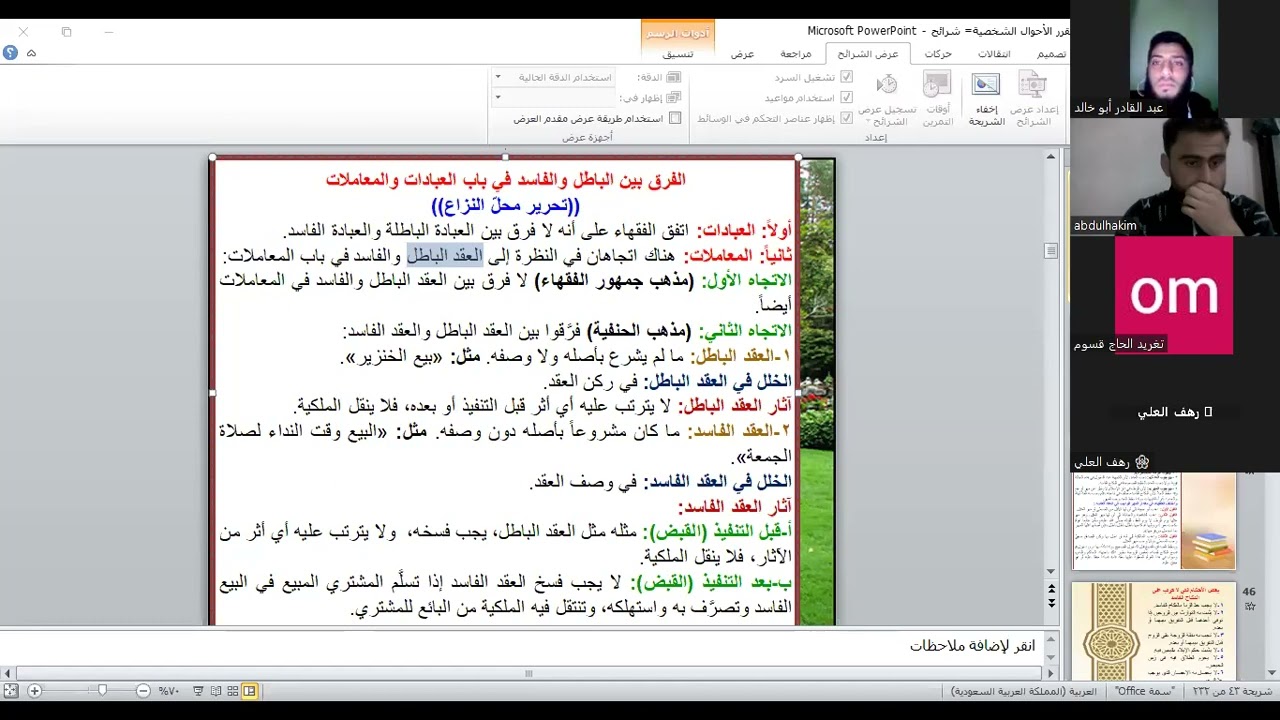
Task: Click participant video labeled abdulhakim
Action: coord(1175,176)
